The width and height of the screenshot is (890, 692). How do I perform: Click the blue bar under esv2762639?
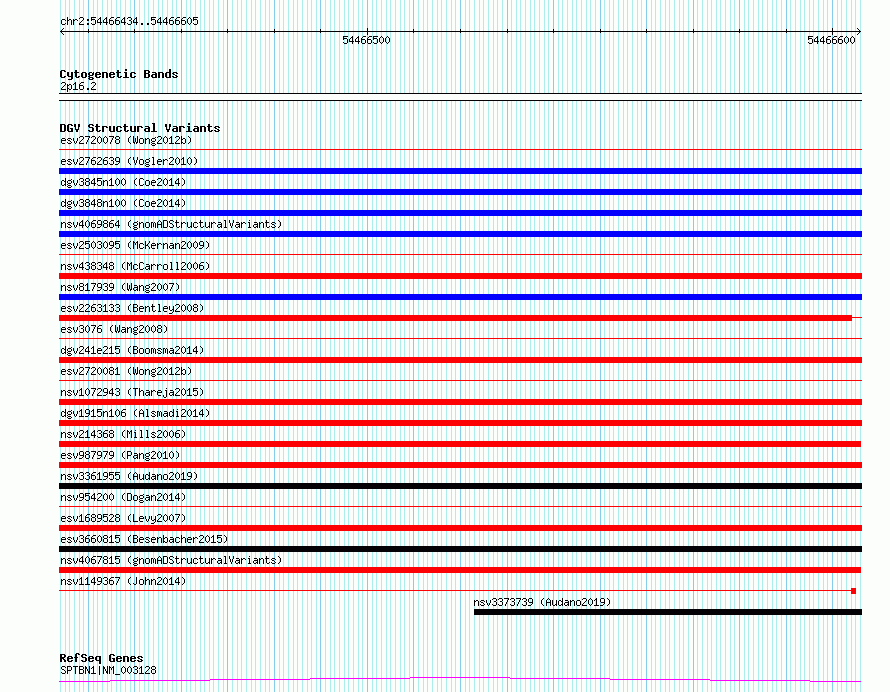tap(460, 171)
